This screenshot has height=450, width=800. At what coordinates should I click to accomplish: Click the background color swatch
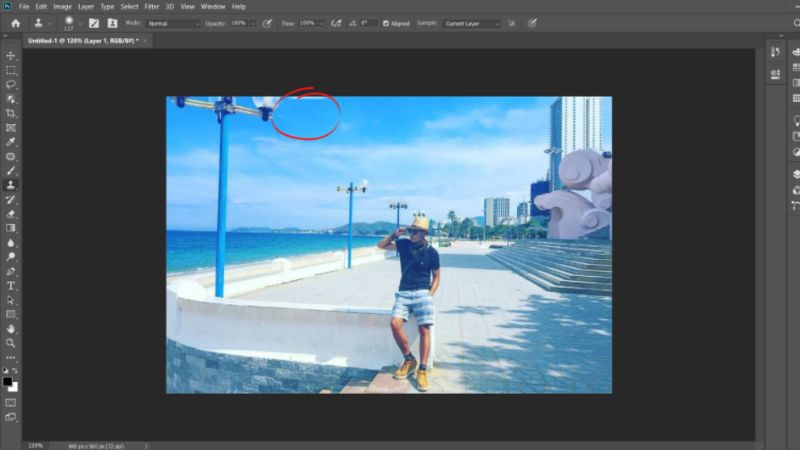click(x=14, y=388)
